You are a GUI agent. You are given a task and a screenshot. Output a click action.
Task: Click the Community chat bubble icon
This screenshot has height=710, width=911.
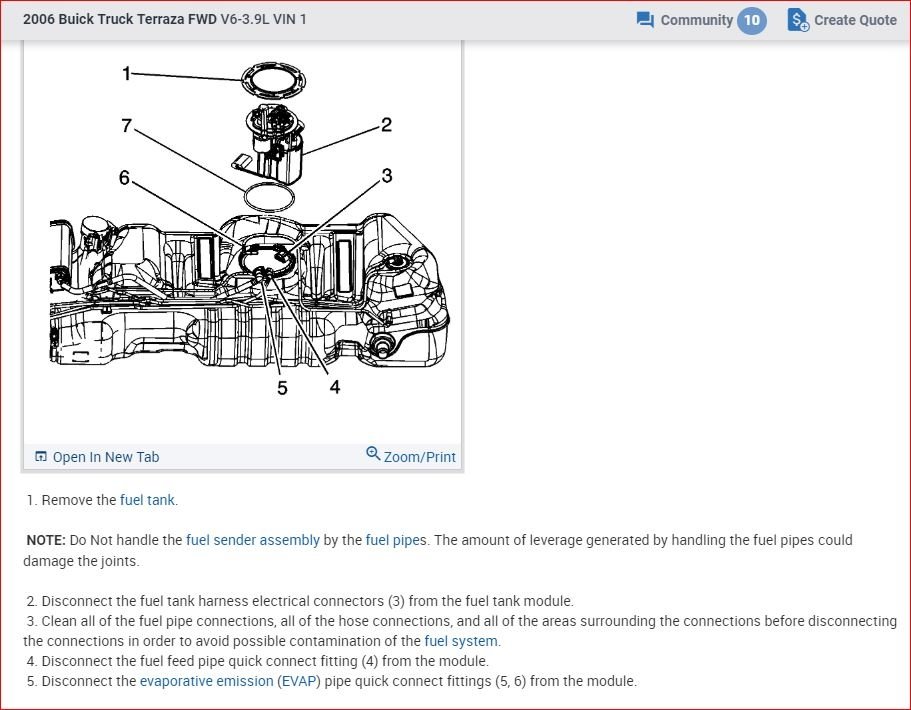(645, 20)
